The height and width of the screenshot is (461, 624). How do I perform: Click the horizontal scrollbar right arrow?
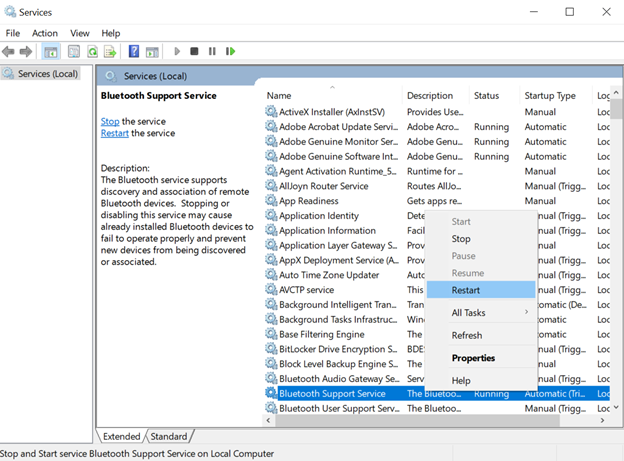click(x=603, y=420)
